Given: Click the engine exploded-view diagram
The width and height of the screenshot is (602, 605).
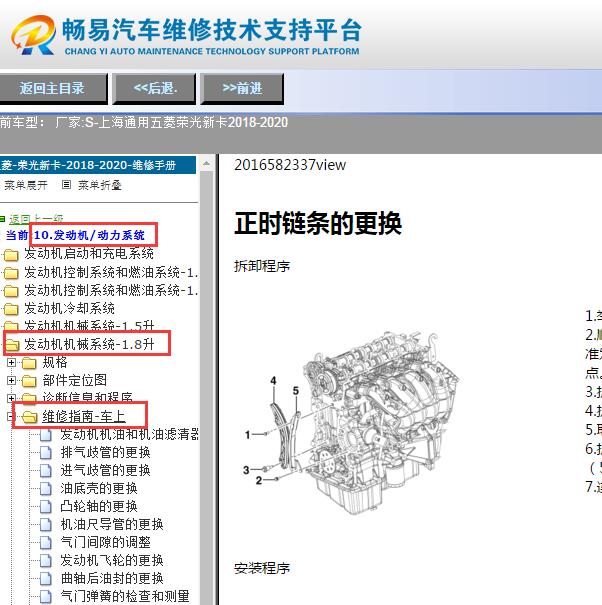Looking at the screenshot, I should [351, 422].
